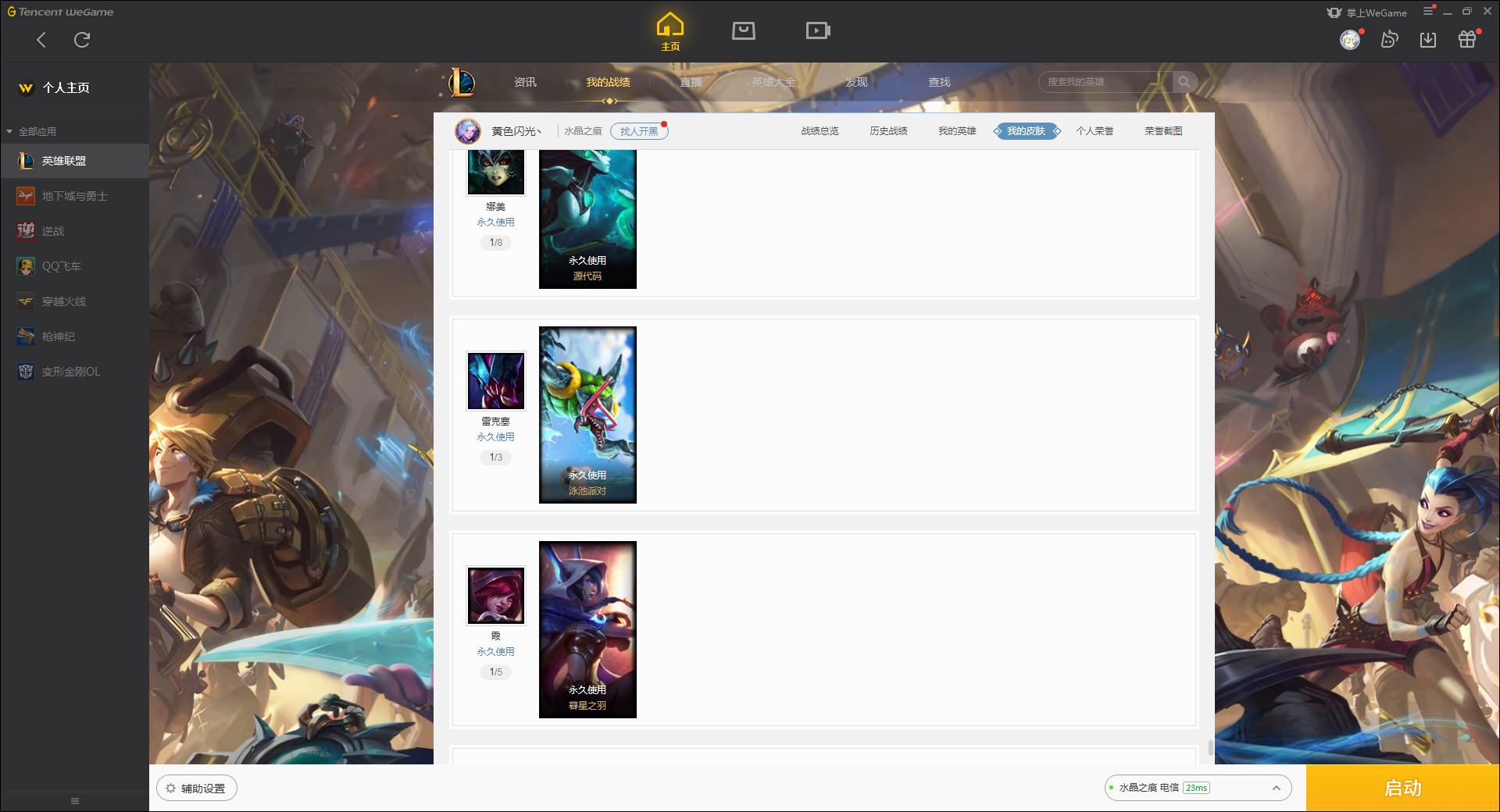Open the 直播 tab

coord(691,82)
